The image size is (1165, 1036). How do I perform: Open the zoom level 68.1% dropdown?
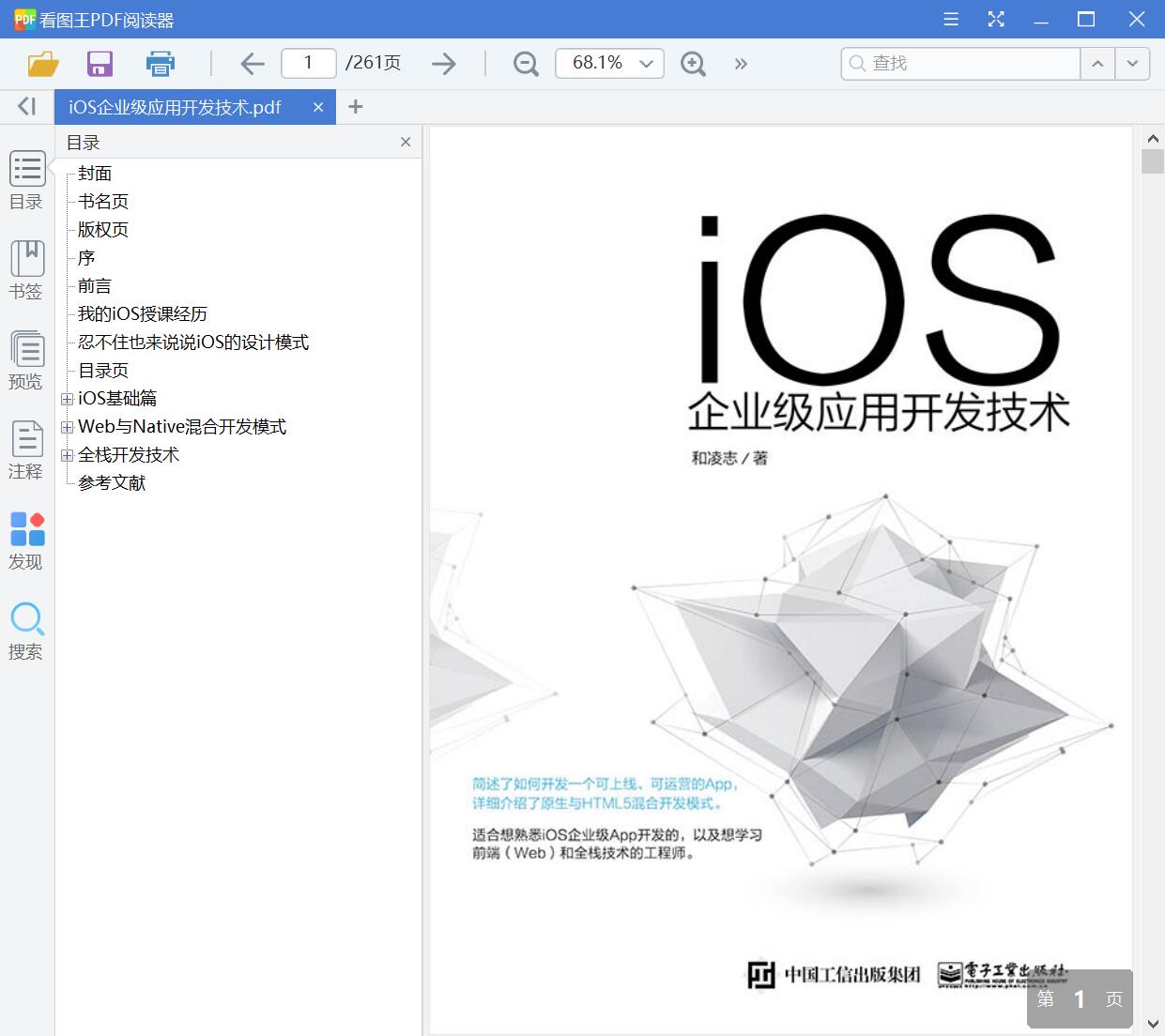point(608,63)
